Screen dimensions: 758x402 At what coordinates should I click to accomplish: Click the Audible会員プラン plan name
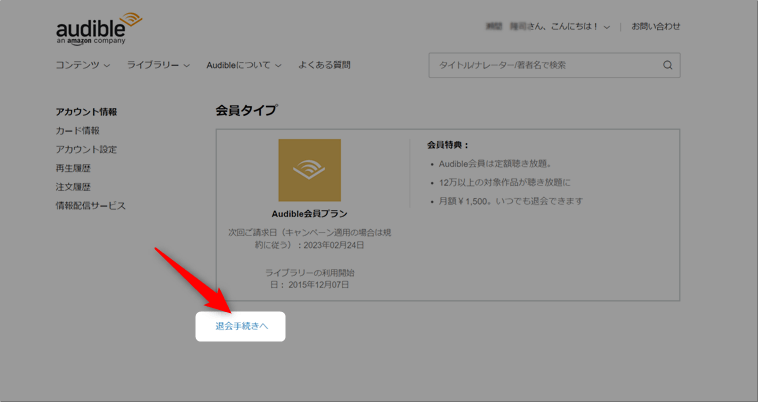click(309, 214)
